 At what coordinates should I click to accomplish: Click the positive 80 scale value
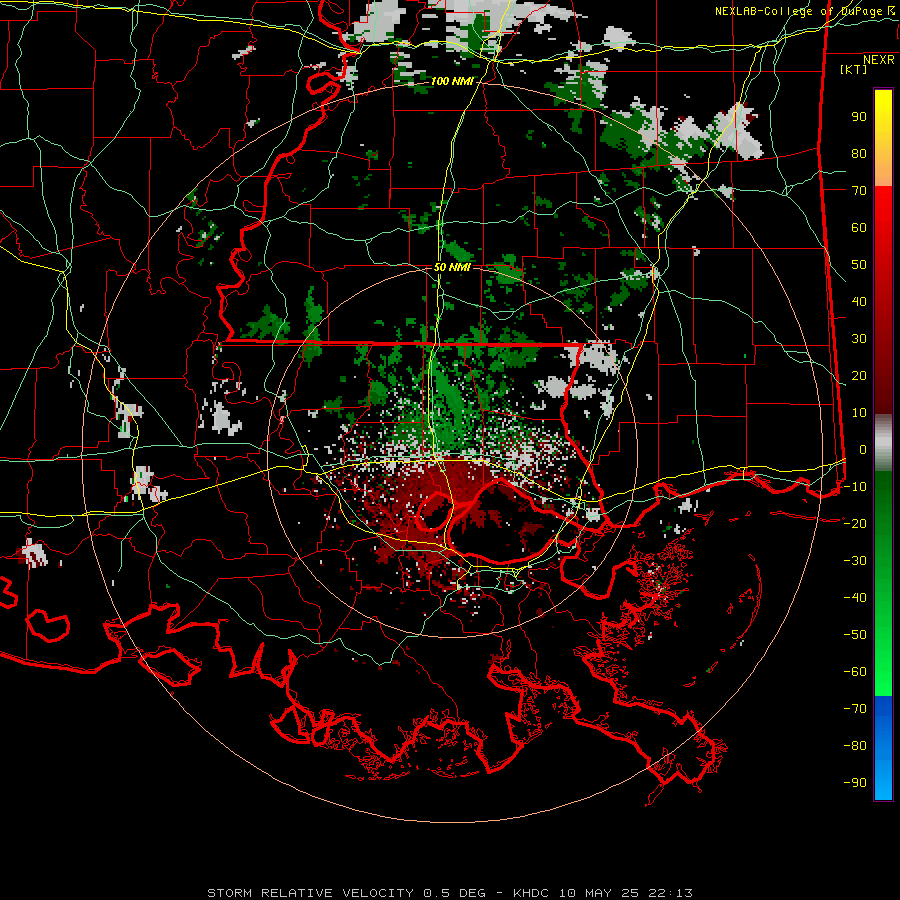point(859,154)
